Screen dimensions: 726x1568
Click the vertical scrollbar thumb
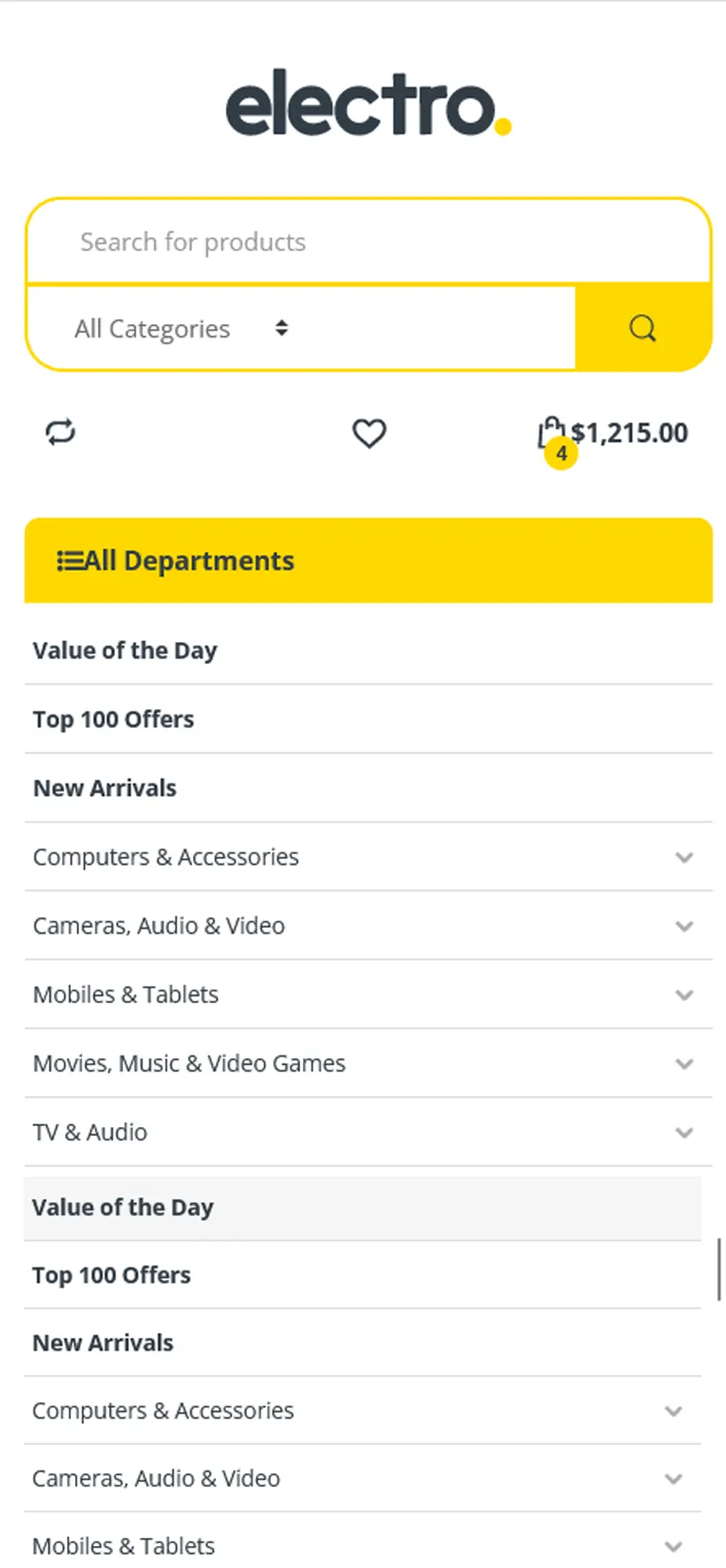point(718,1269)
